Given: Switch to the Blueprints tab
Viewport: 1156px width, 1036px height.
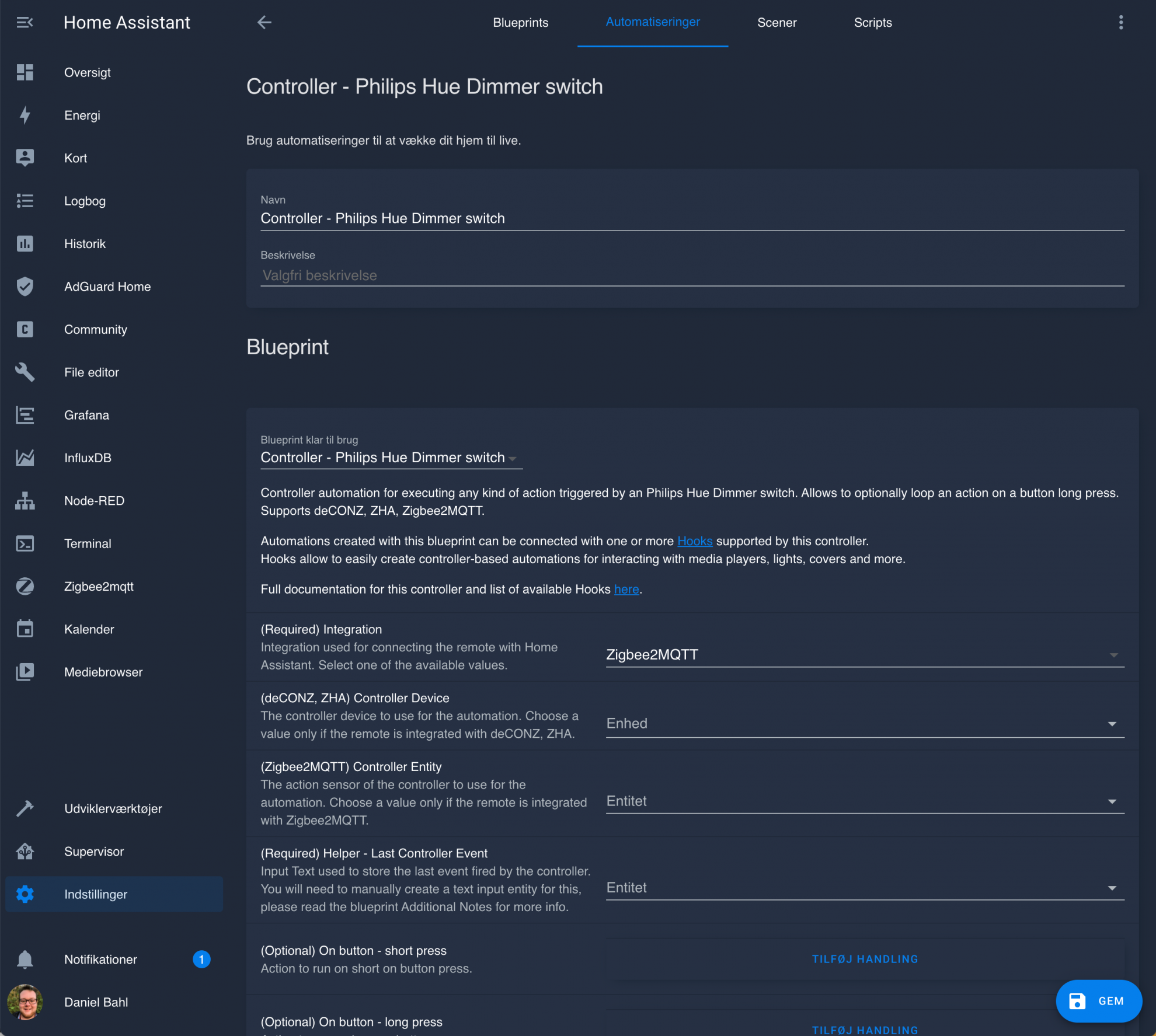Looking at the screenshot, I should tap(520, 22).
